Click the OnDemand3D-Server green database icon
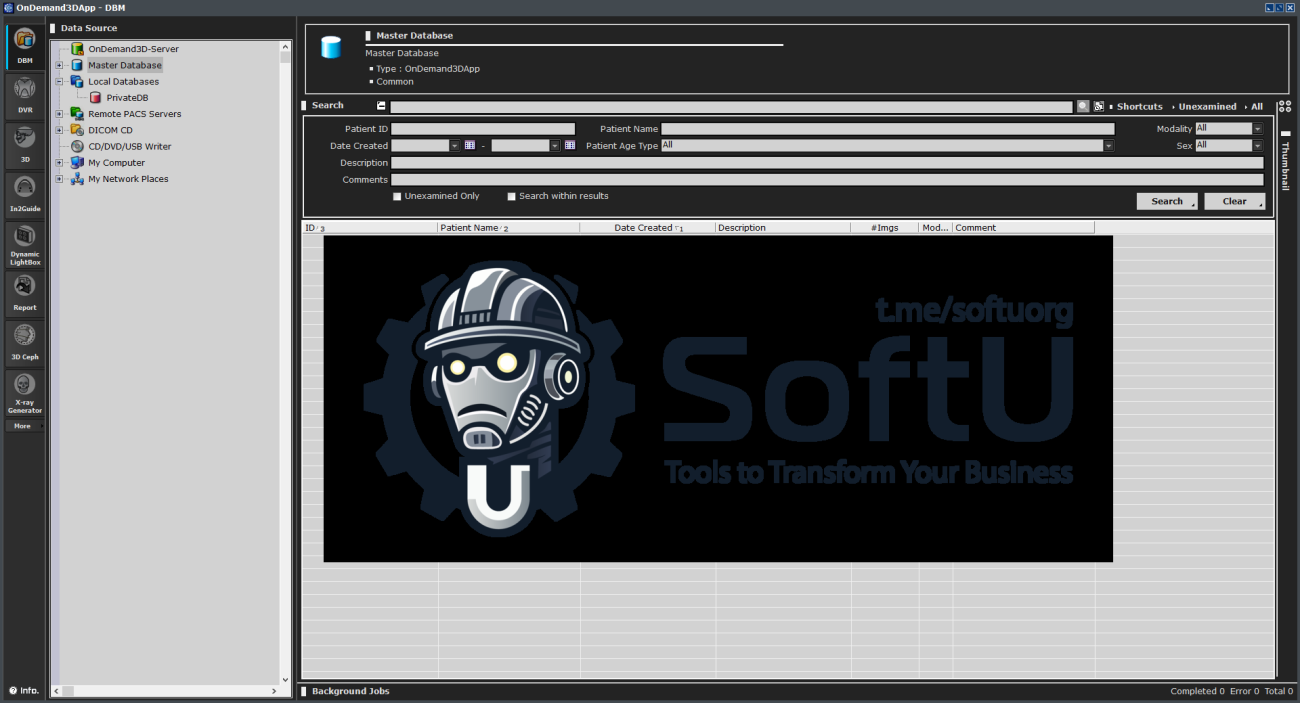Viewport: 1300px width, 703px height. (77, 49)
